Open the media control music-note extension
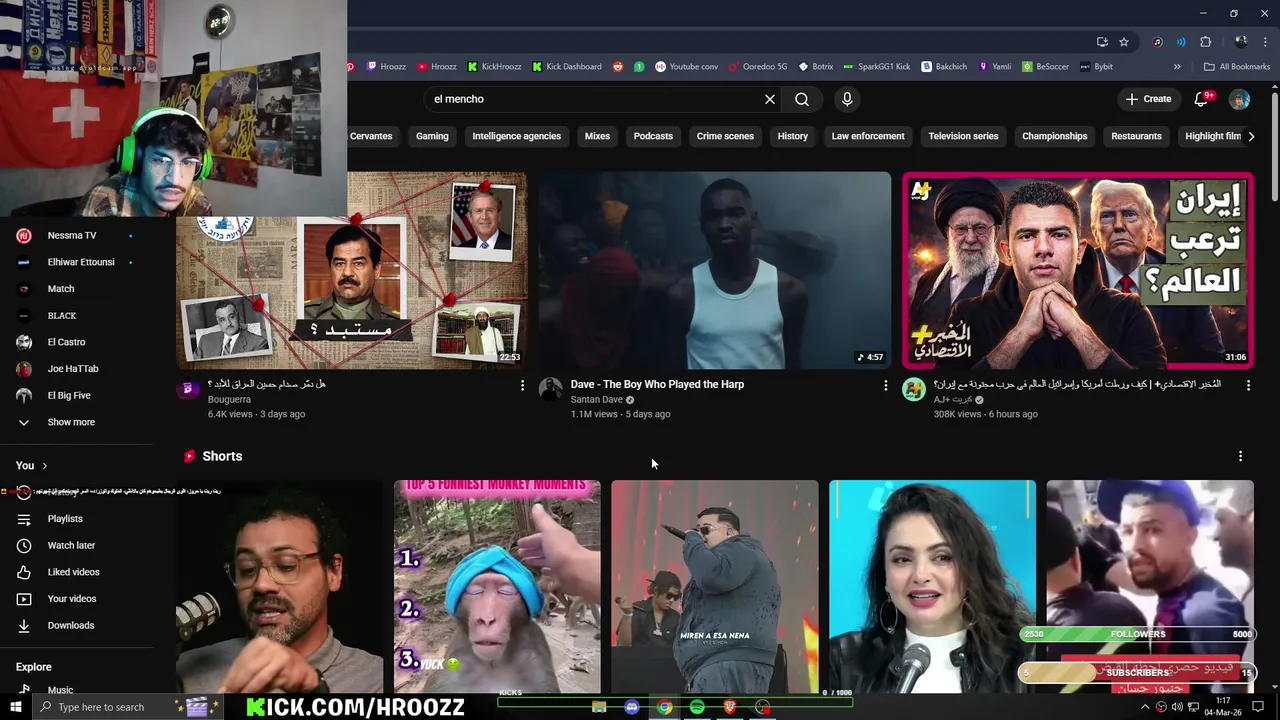This screenshot has width=1280, height=720. pos(1158,42)
